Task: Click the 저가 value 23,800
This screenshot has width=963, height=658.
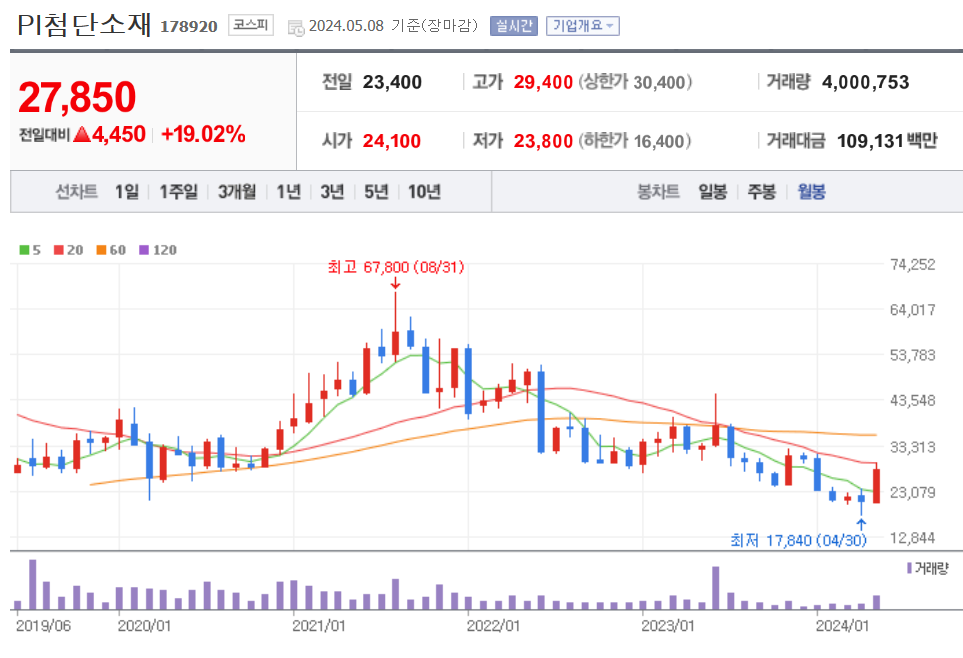Action: pos(543,141)
